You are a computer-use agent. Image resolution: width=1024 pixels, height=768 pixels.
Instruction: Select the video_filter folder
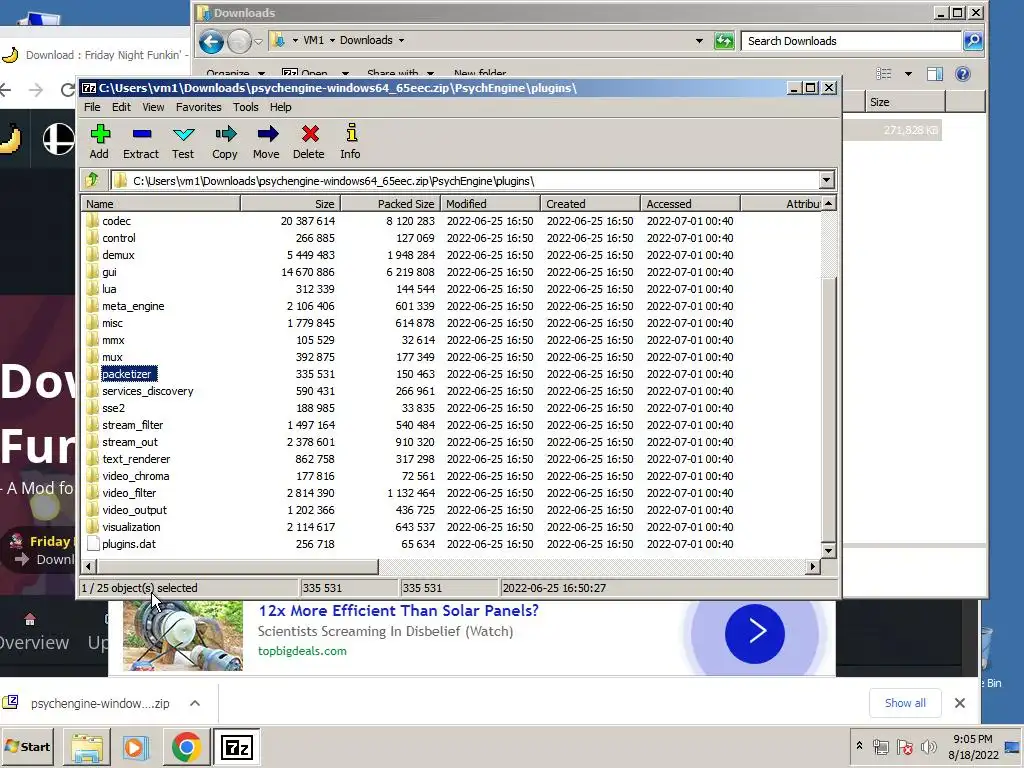[x=129, y=492]
